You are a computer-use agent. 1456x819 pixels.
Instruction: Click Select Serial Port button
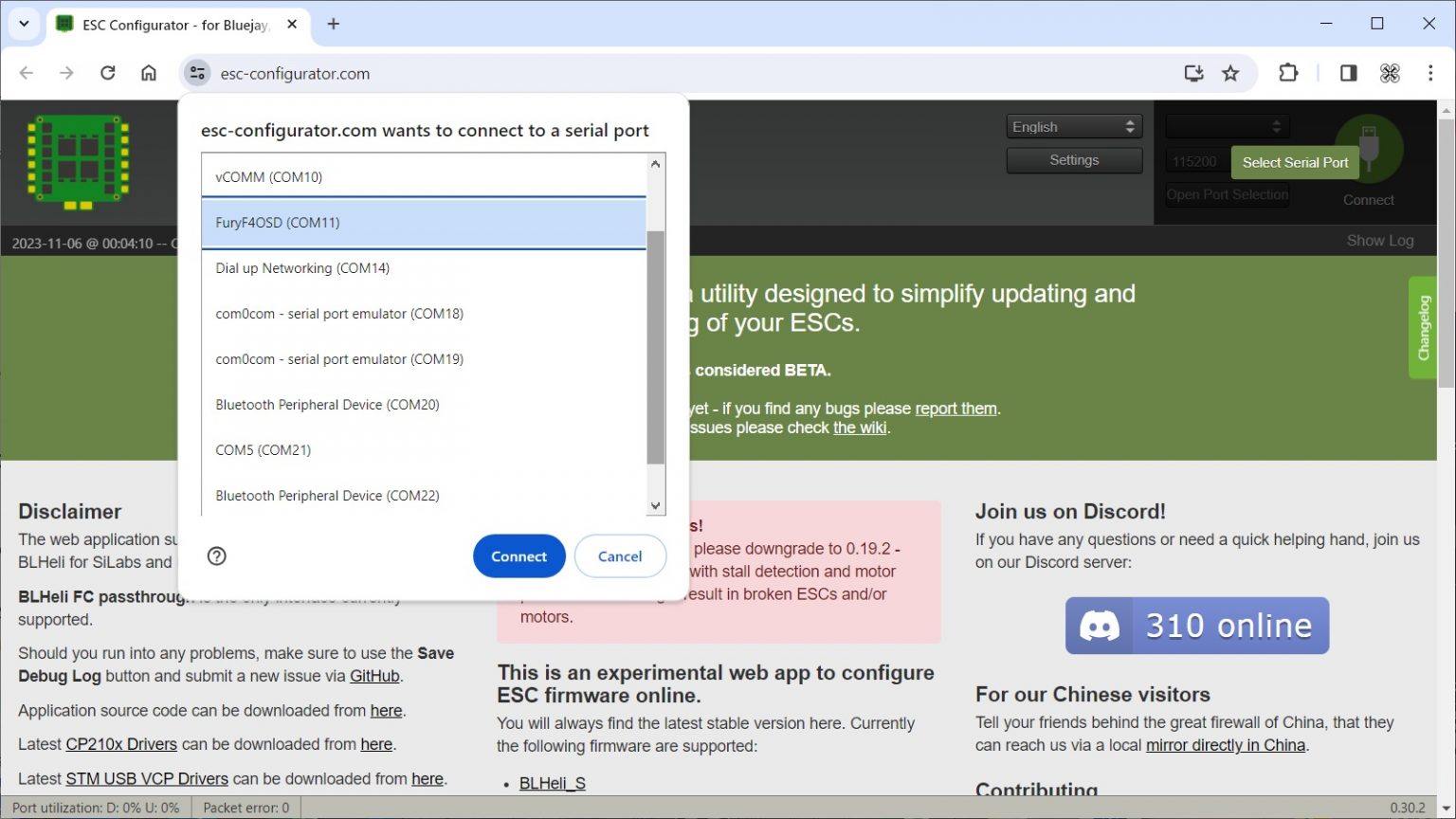pos(1295,162)
